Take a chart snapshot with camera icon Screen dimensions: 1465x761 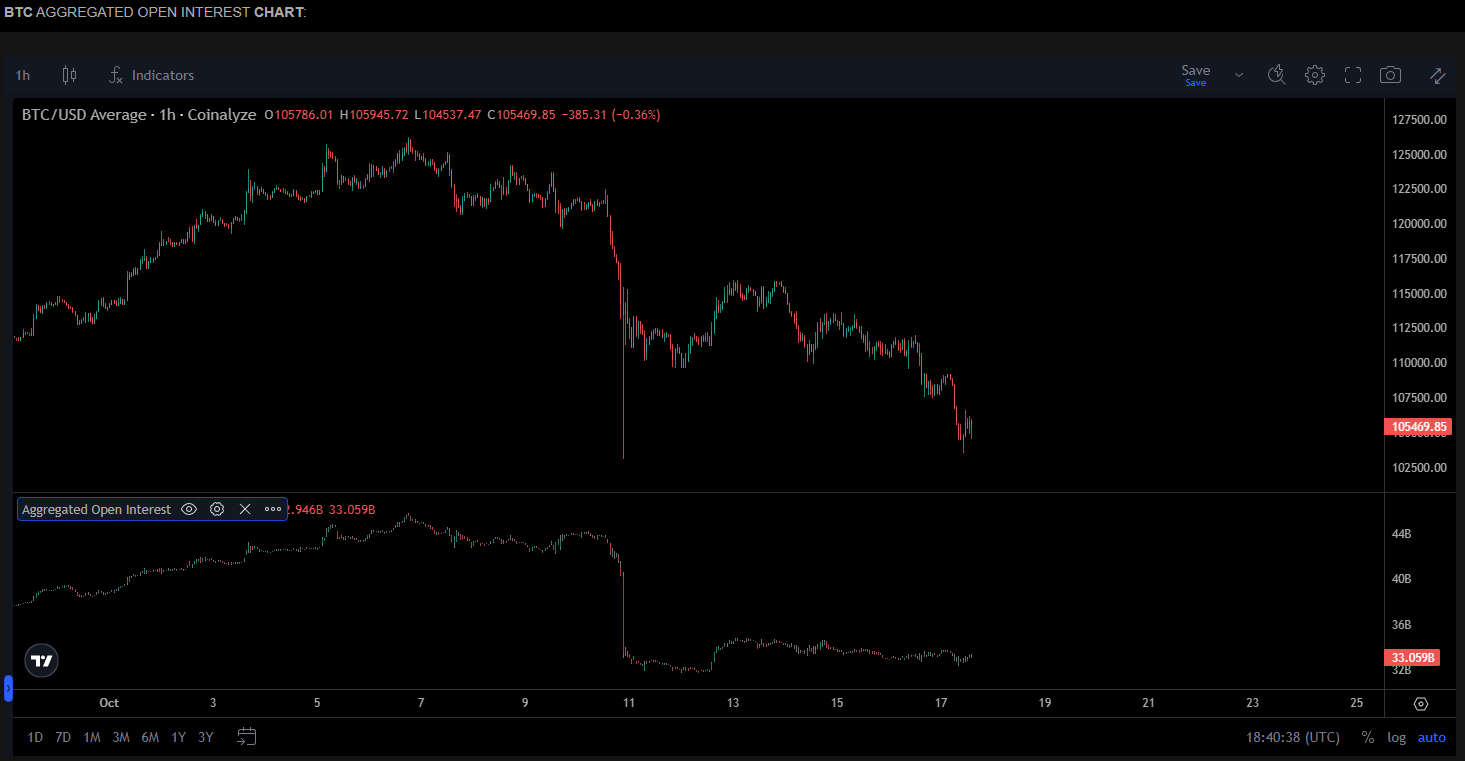pos(1390,75)
